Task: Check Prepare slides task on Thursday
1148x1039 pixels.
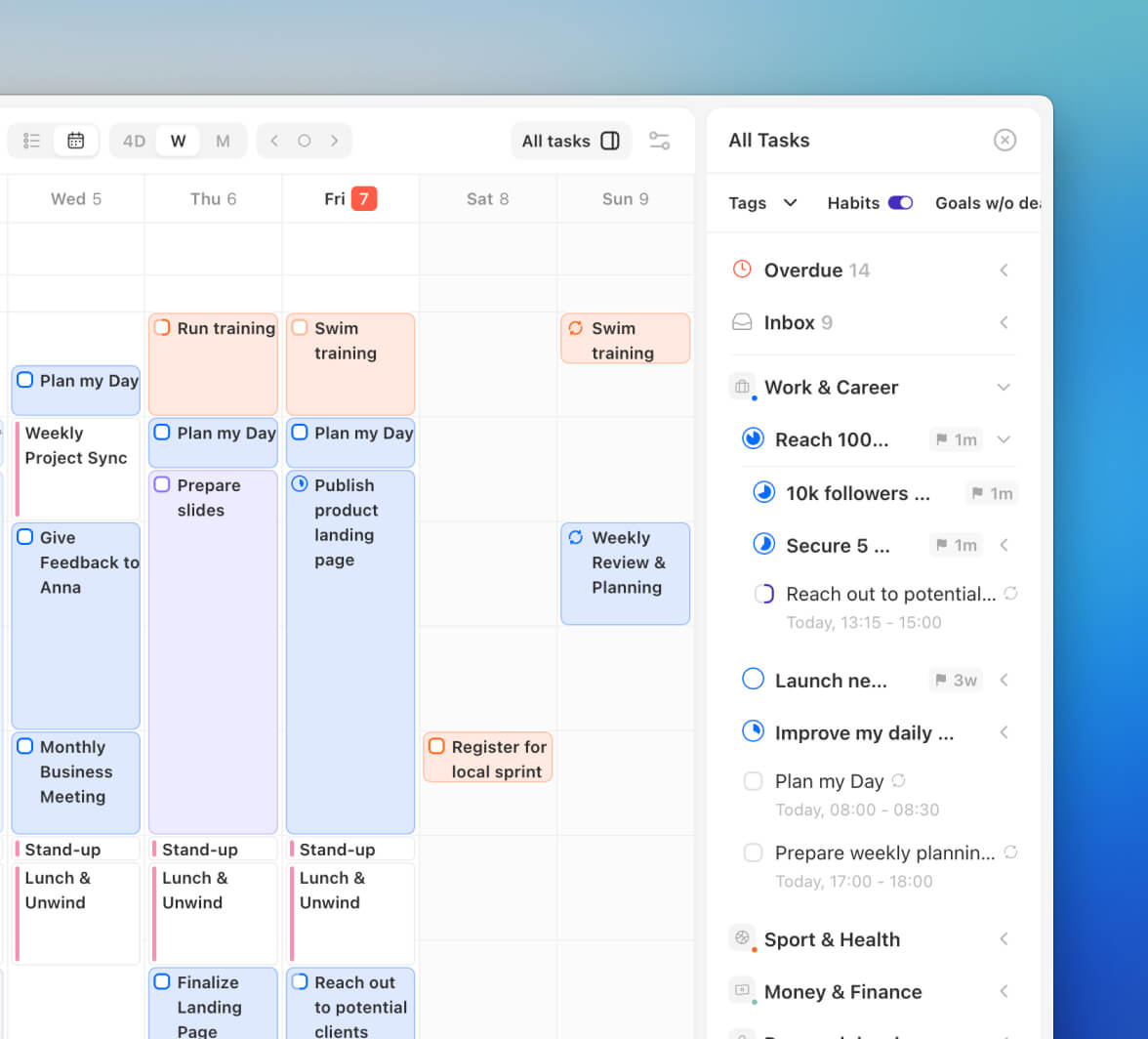Action: (162, 484)
